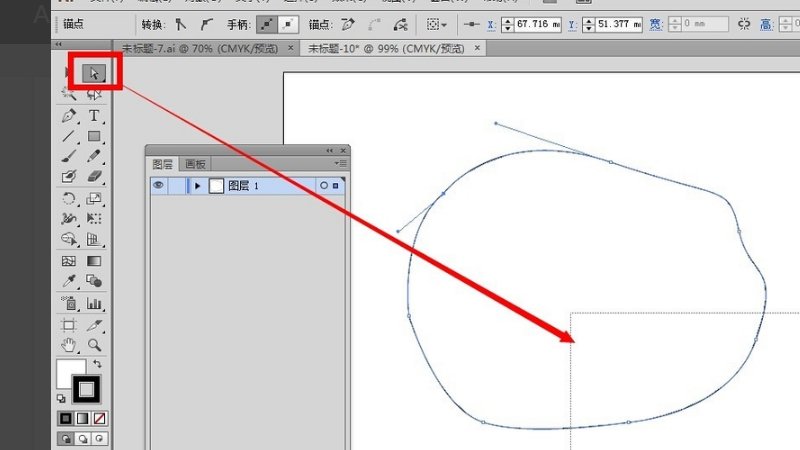Set paint type to solid Color
The image size is (800, 450).
click(65, 419)
